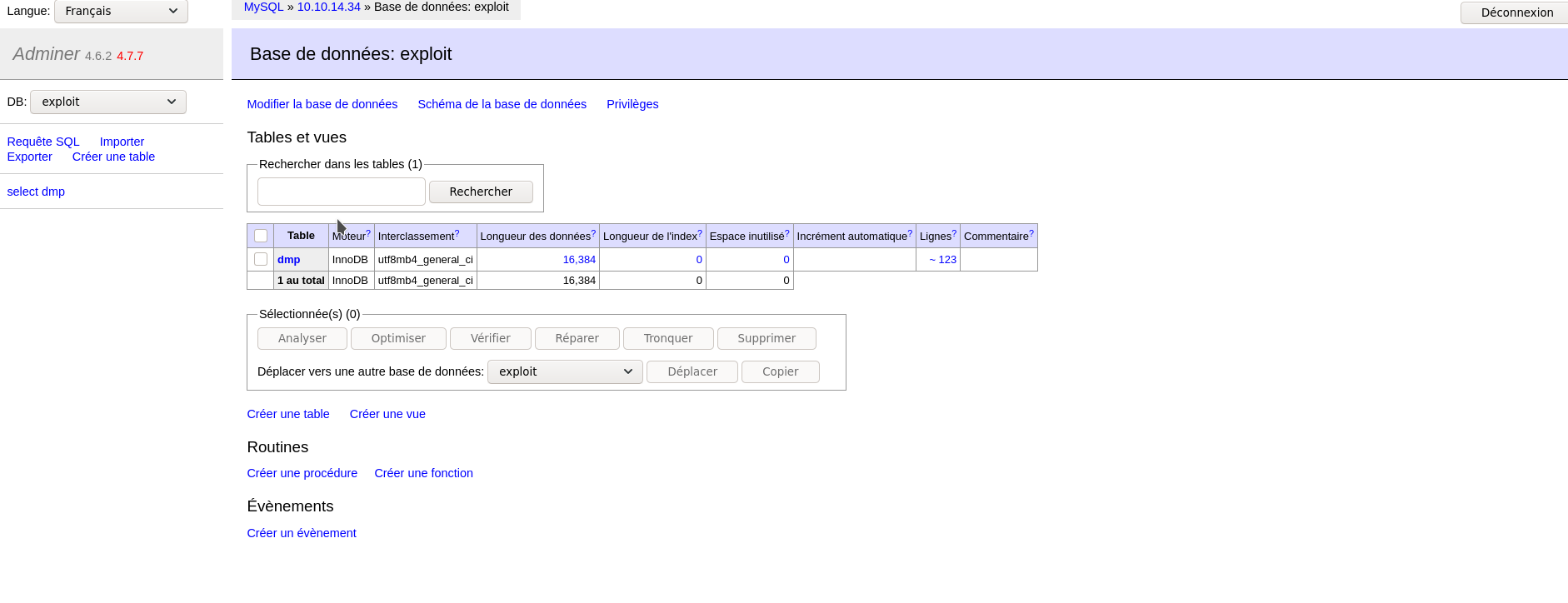Screen dimensions: 1568x603
Task: Click help mark next to Longueur de l'index
Action: 700,234
